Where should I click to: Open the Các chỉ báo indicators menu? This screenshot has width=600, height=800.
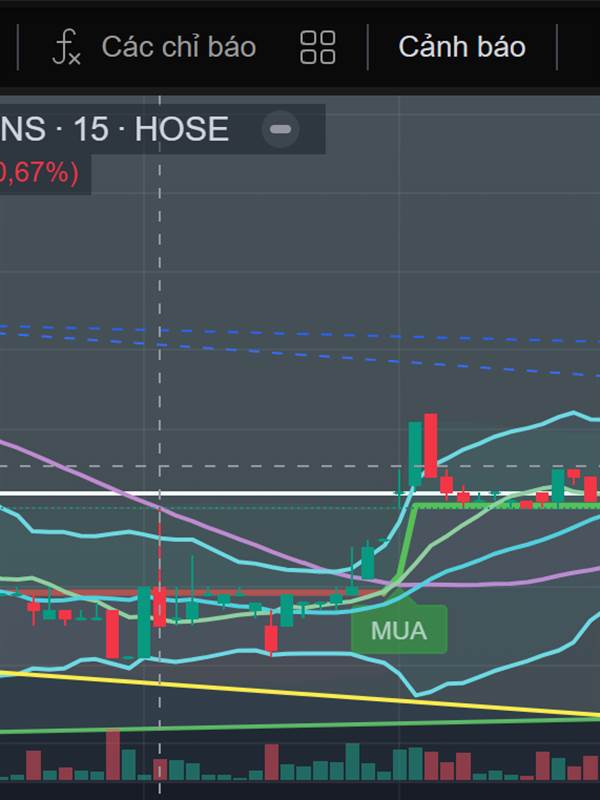tap(155, 47)
